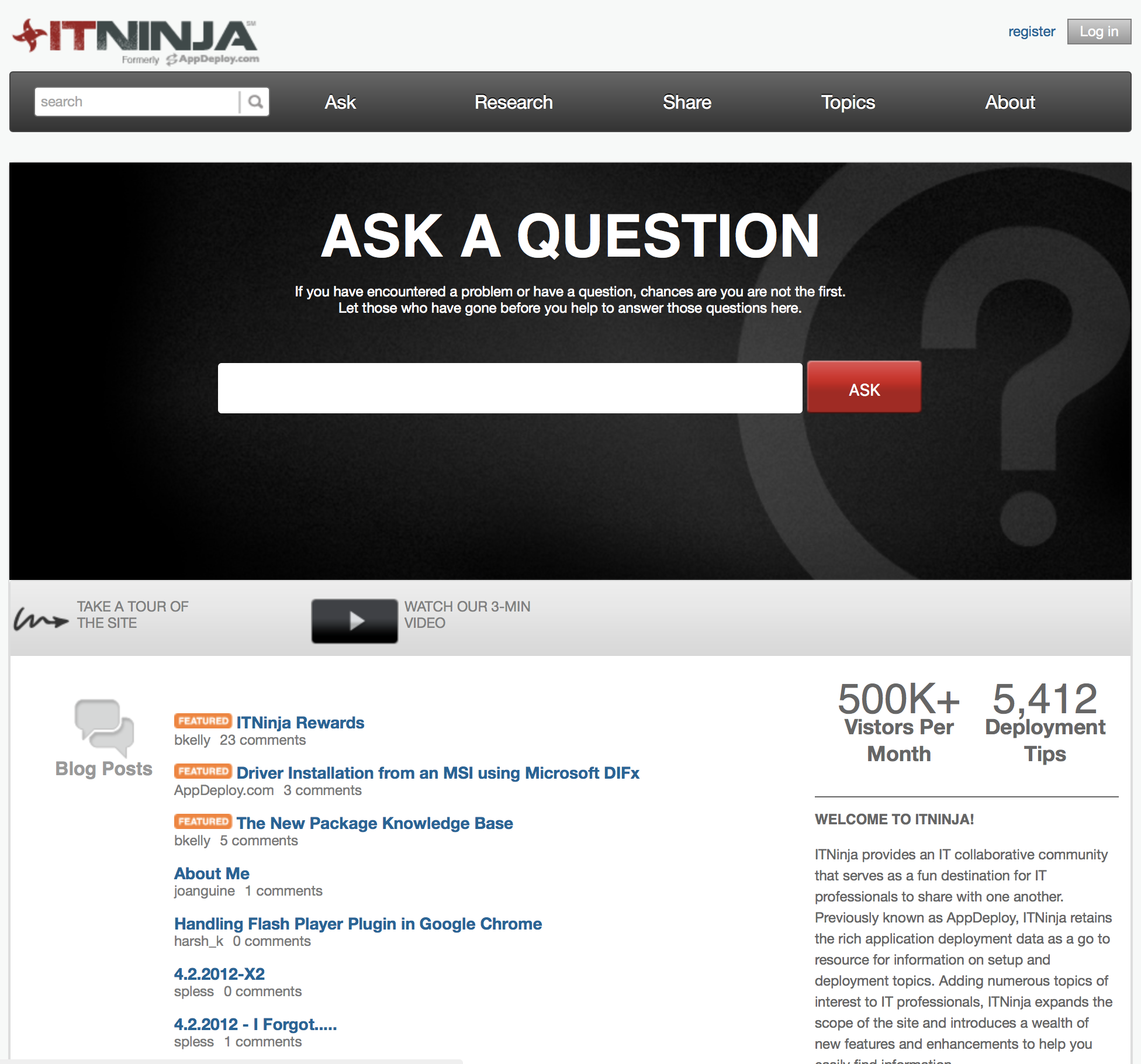Focus the top search field
Viewport: 1141px width, 1064px height.
coord(137,102)
